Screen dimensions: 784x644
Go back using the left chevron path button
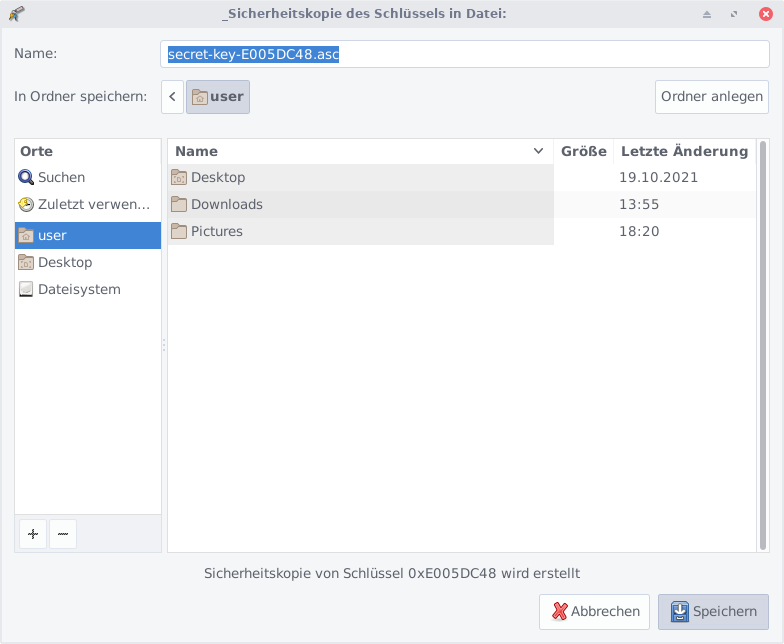173,97
